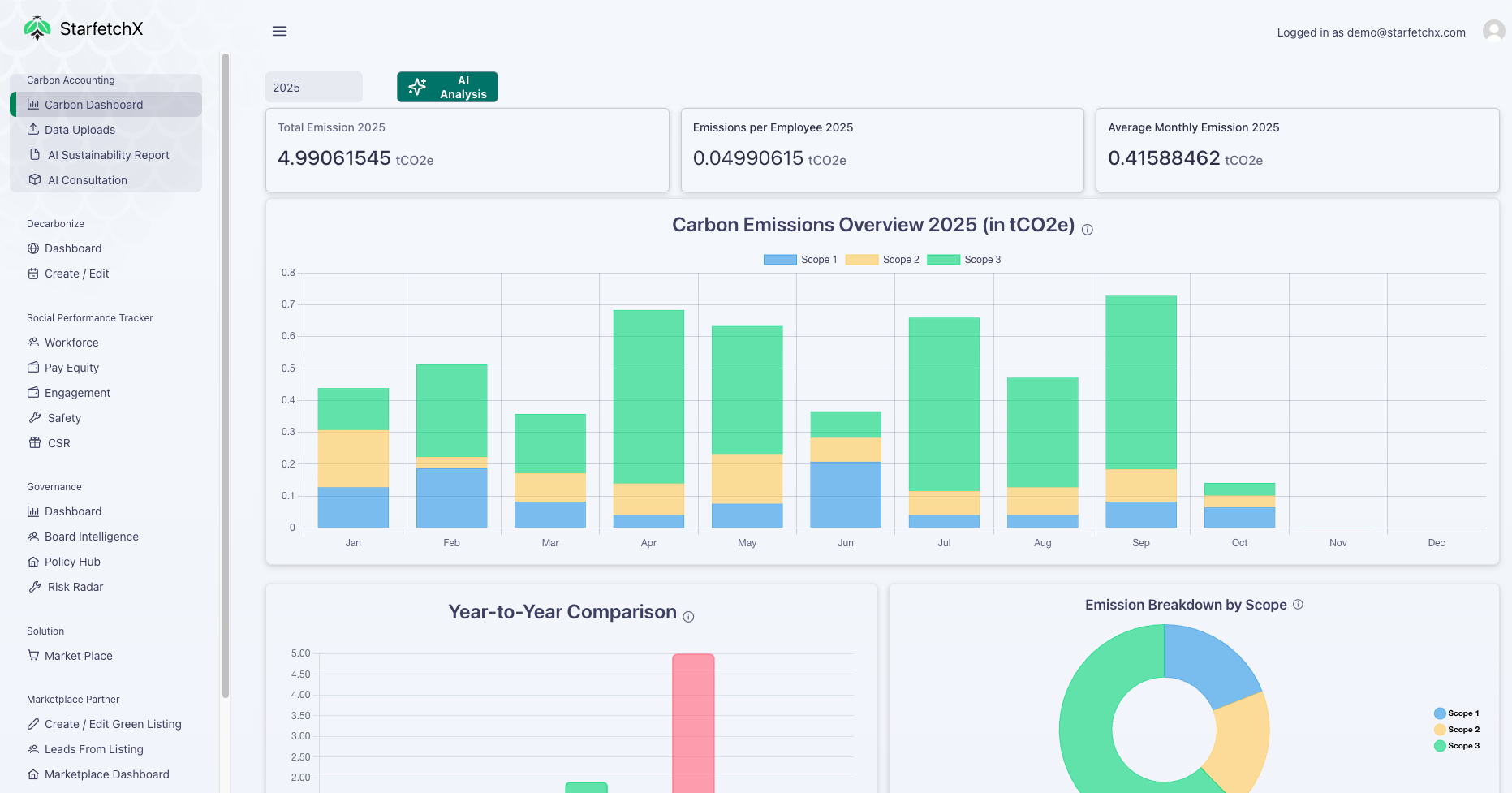Click the Risk Radar icon
Image resolution: width=1512 pixels, height=793 pixels.
(34, 586)
